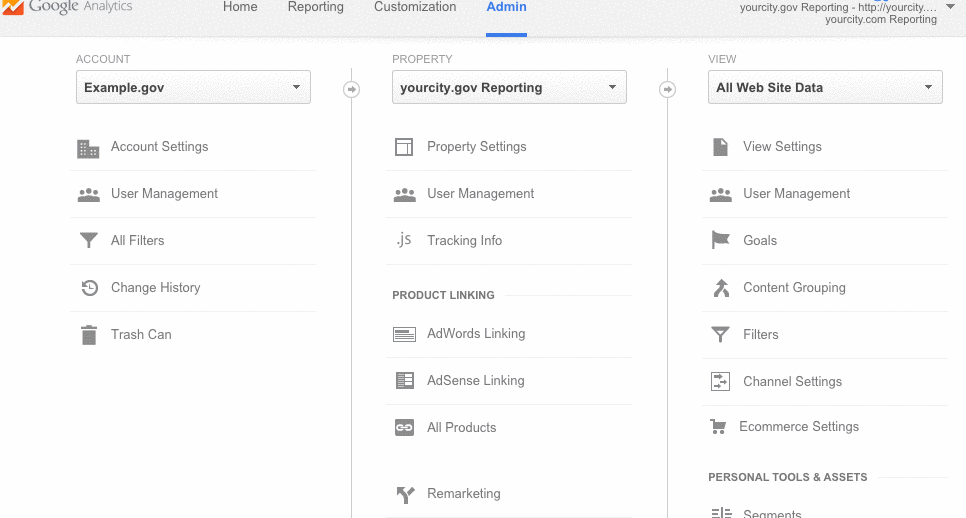Viewport: 966px width, 518px height.
Task: Click the yourcity.com Reporting text at top right
Action: coord(881,19)
